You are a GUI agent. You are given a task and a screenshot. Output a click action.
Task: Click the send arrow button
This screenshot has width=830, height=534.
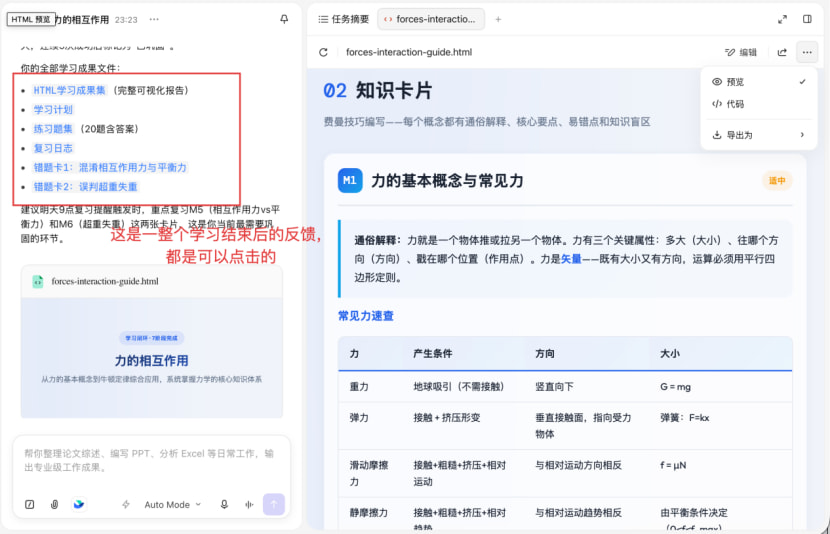[x=274, y=504]
